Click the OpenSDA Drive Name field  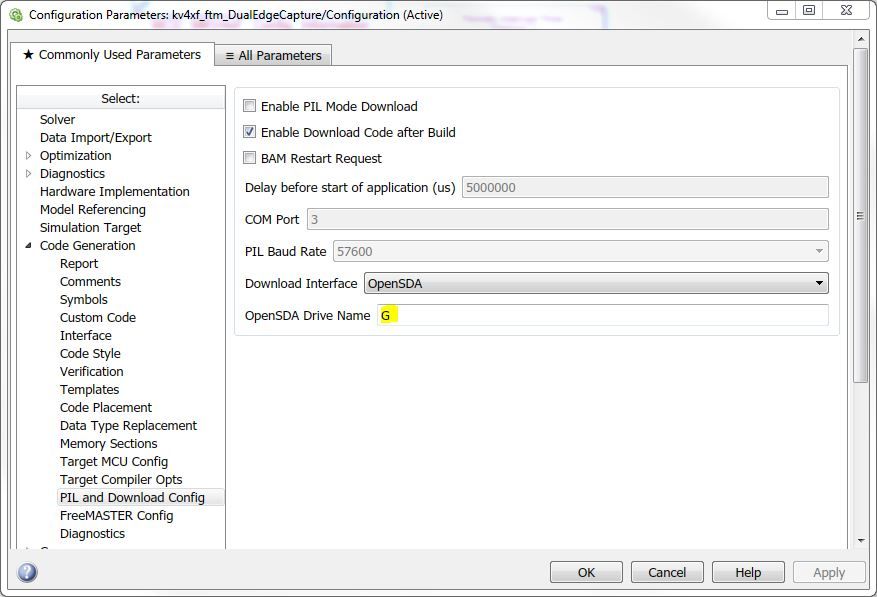point(603,315)
